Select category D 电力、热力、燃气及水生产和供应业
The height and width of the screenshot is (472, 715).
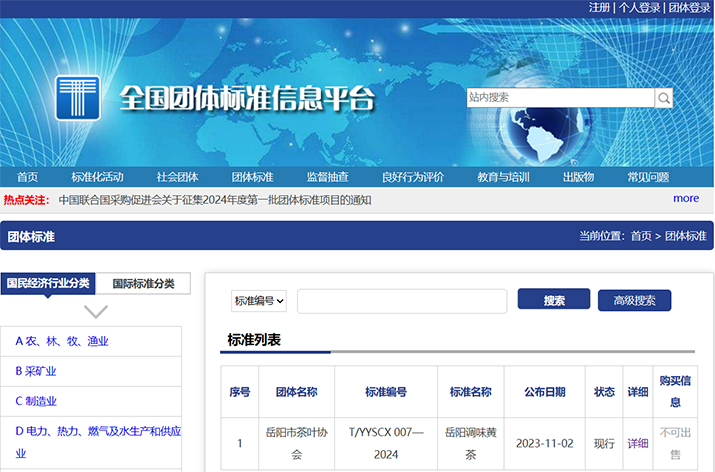[98, 442]
